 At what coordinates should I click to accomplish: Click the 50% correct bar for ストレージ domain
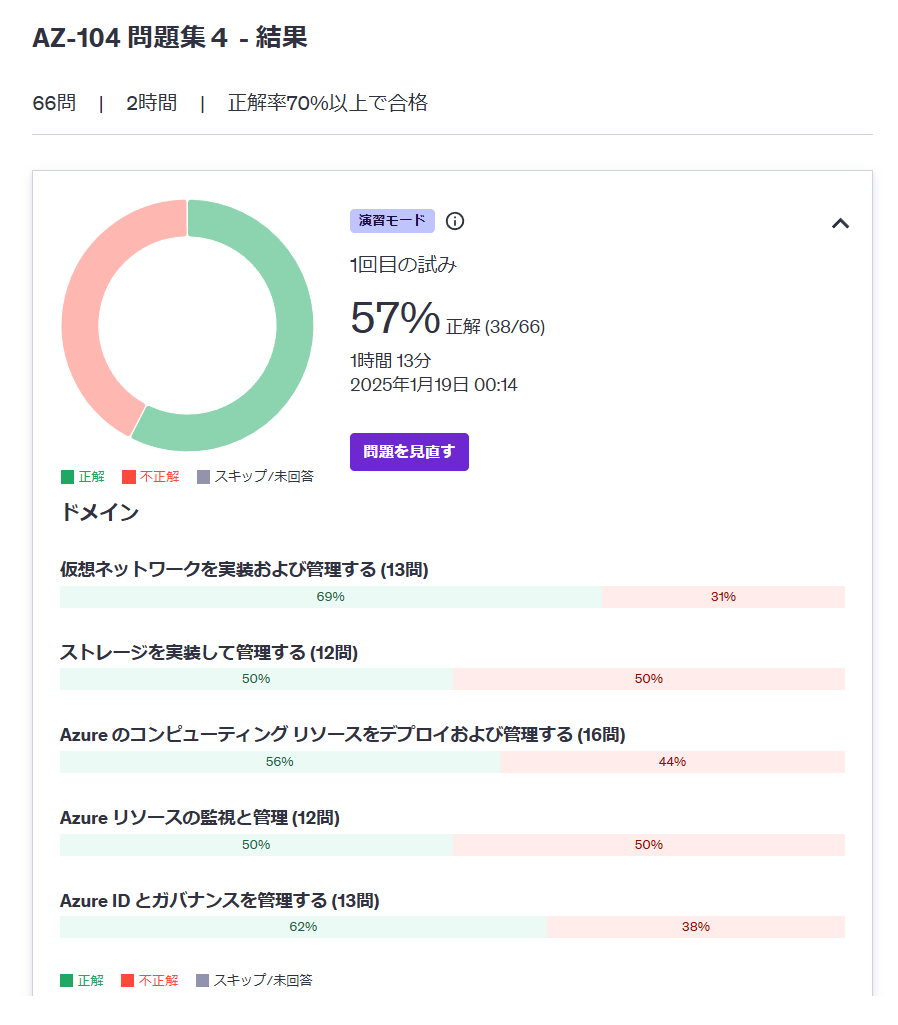coord(256,679)
